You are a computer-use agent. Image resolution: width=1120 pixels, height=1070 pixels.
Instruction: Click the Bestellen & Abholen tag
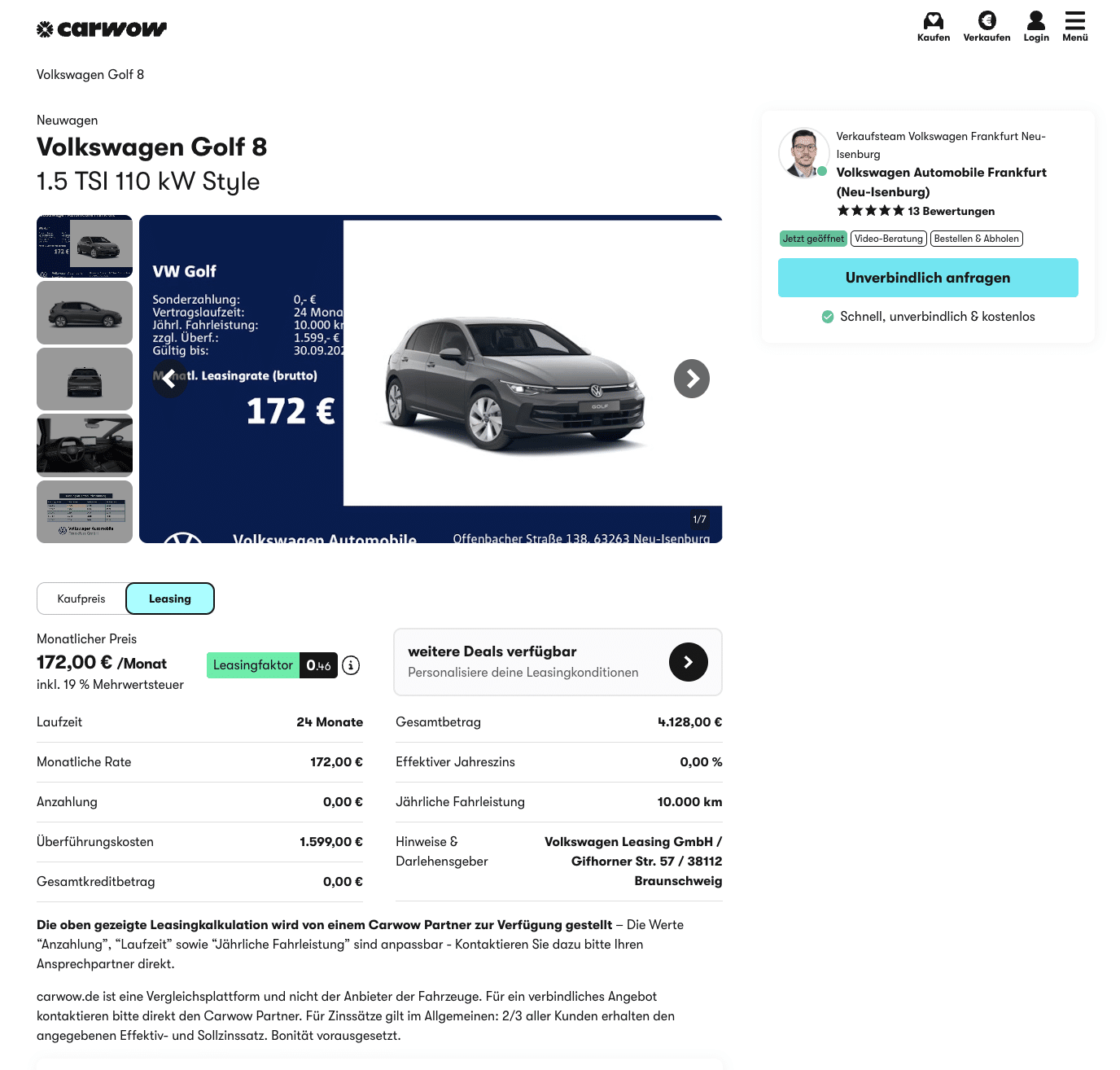coord(977,239)
